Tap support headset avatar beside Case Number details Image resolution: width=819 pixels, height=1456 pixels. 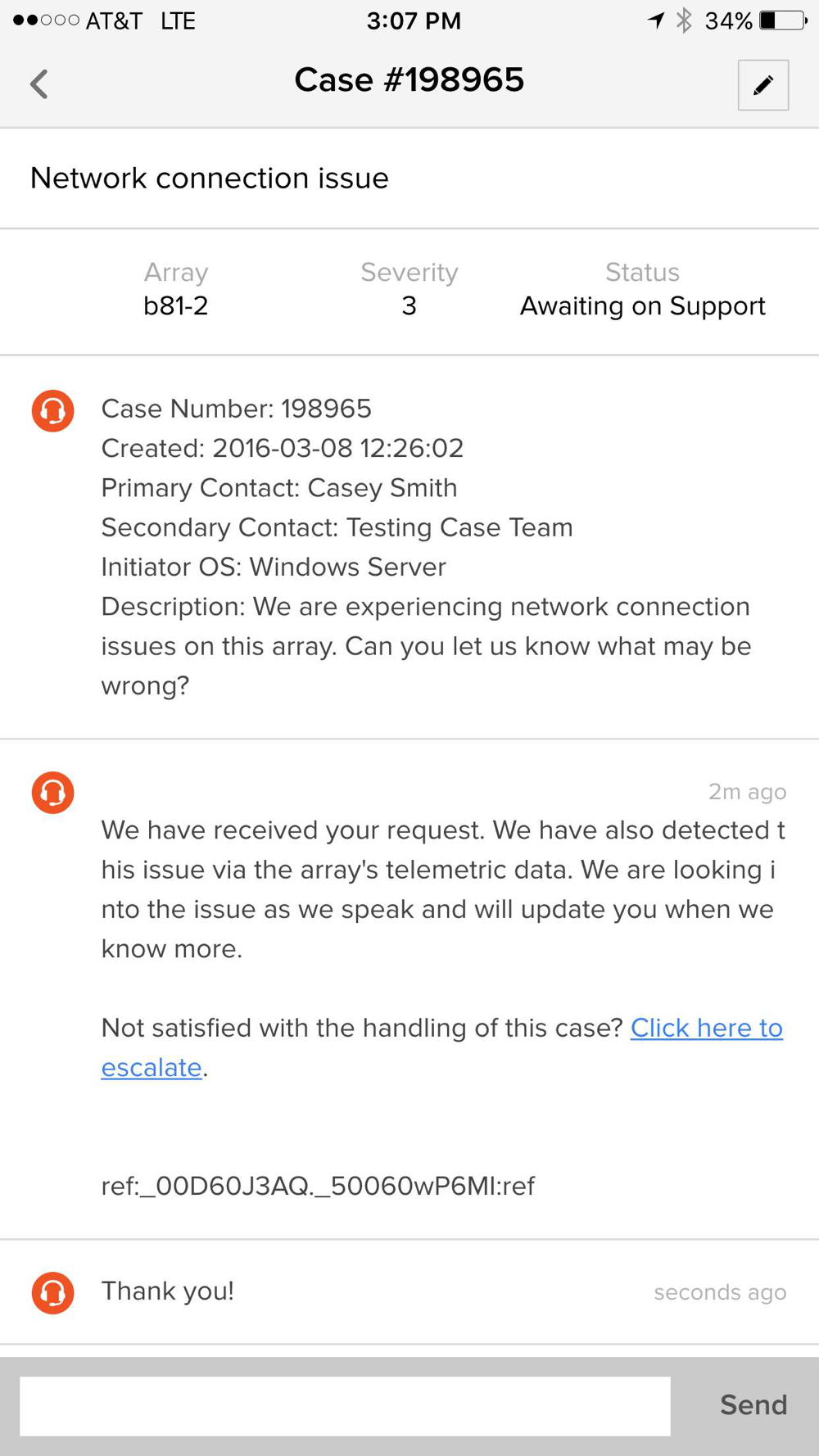pos(53,410)
